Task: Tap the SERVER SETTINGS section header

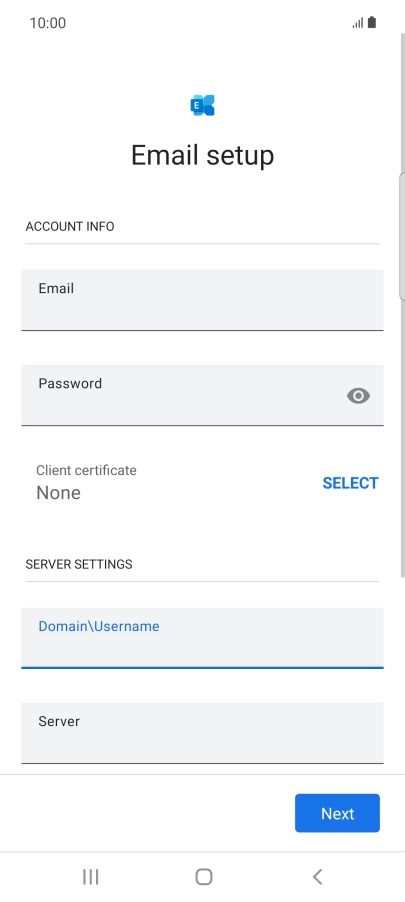Action: click(x=79, y=564)
